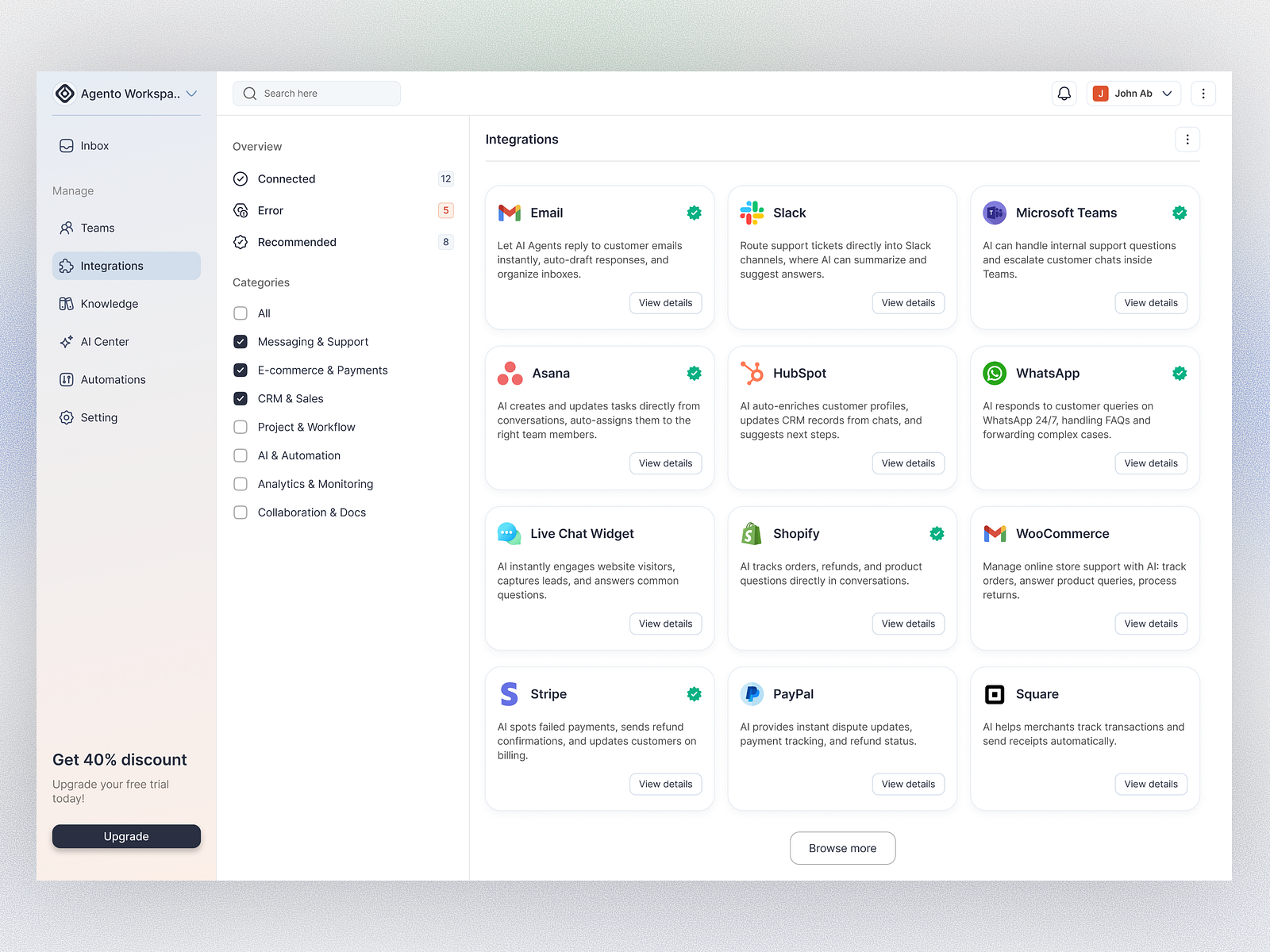Open Setting from the sidebar
Screen dimensions: 1270x952
point(98,417)
